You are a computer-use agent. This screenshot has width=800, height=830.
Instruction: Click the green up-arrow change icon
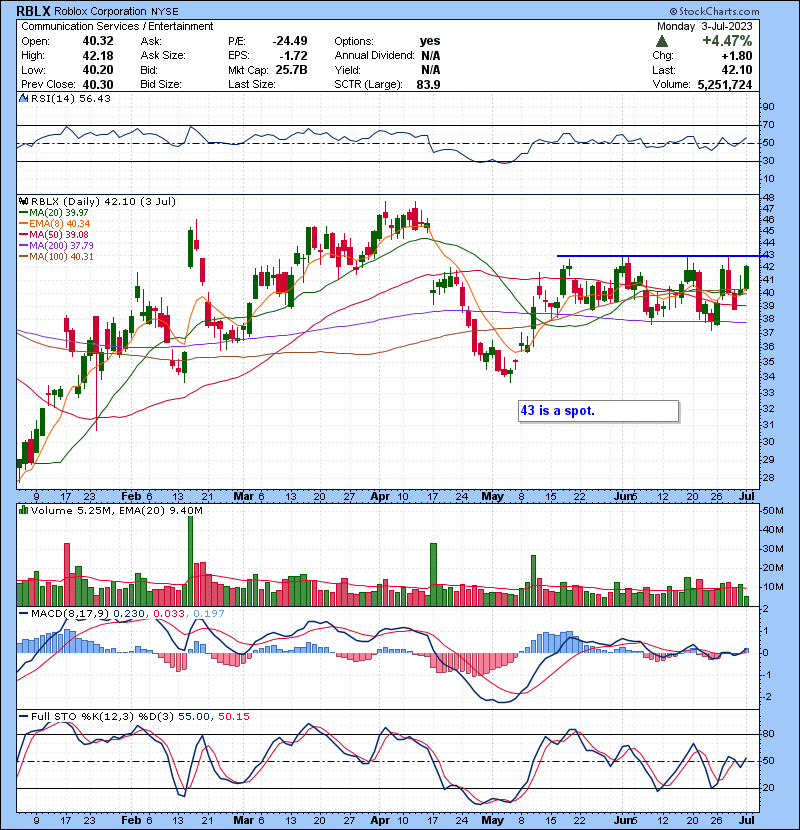tap(663, 41)
